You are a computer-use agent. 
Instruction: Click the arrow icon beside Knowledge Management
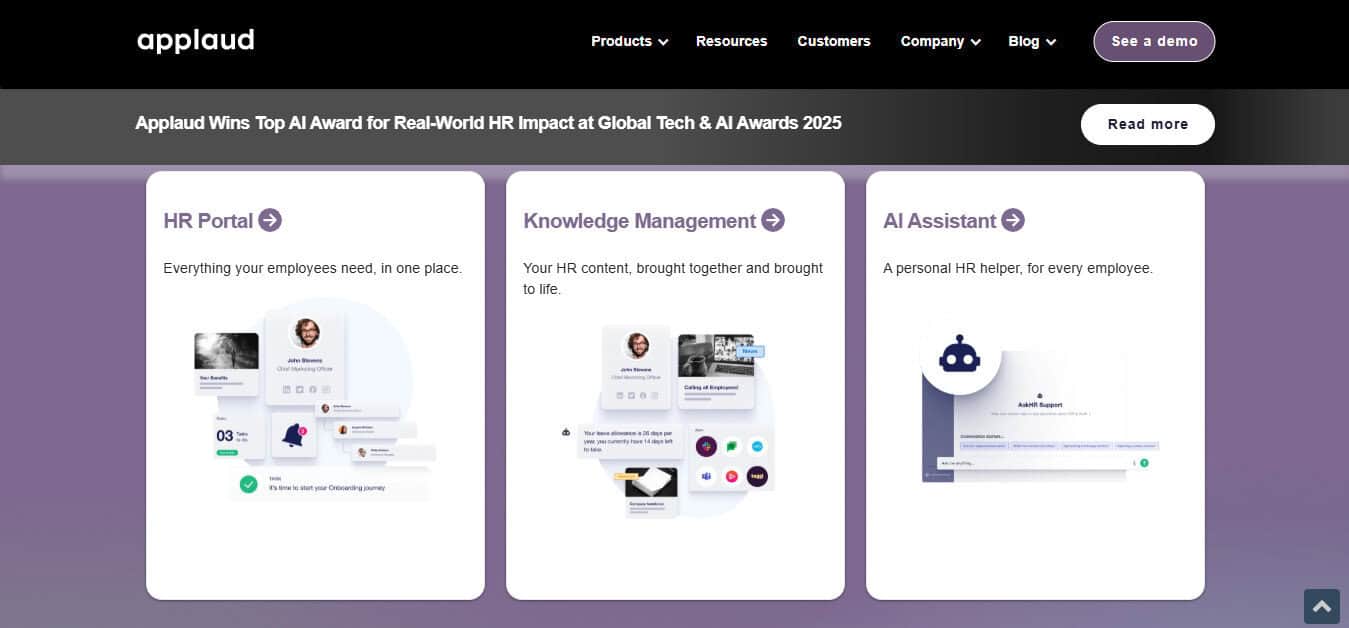tap(773, 220)
